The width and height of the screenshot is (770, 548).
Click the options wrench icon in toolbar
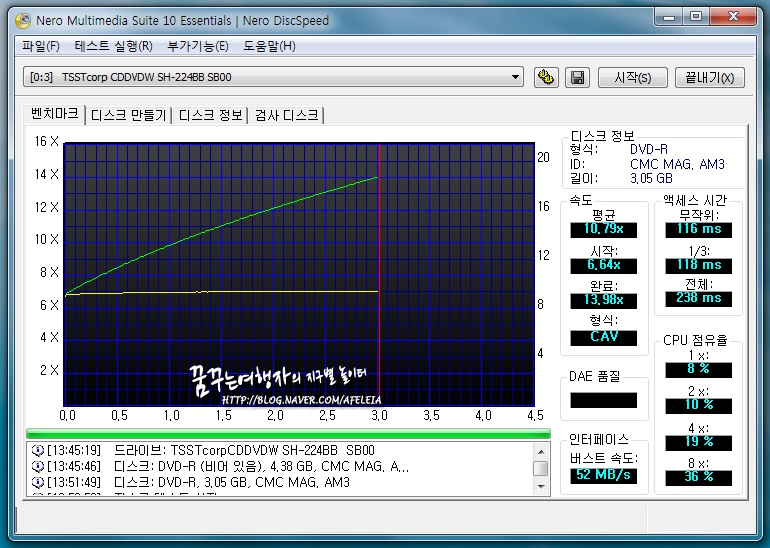546,78
